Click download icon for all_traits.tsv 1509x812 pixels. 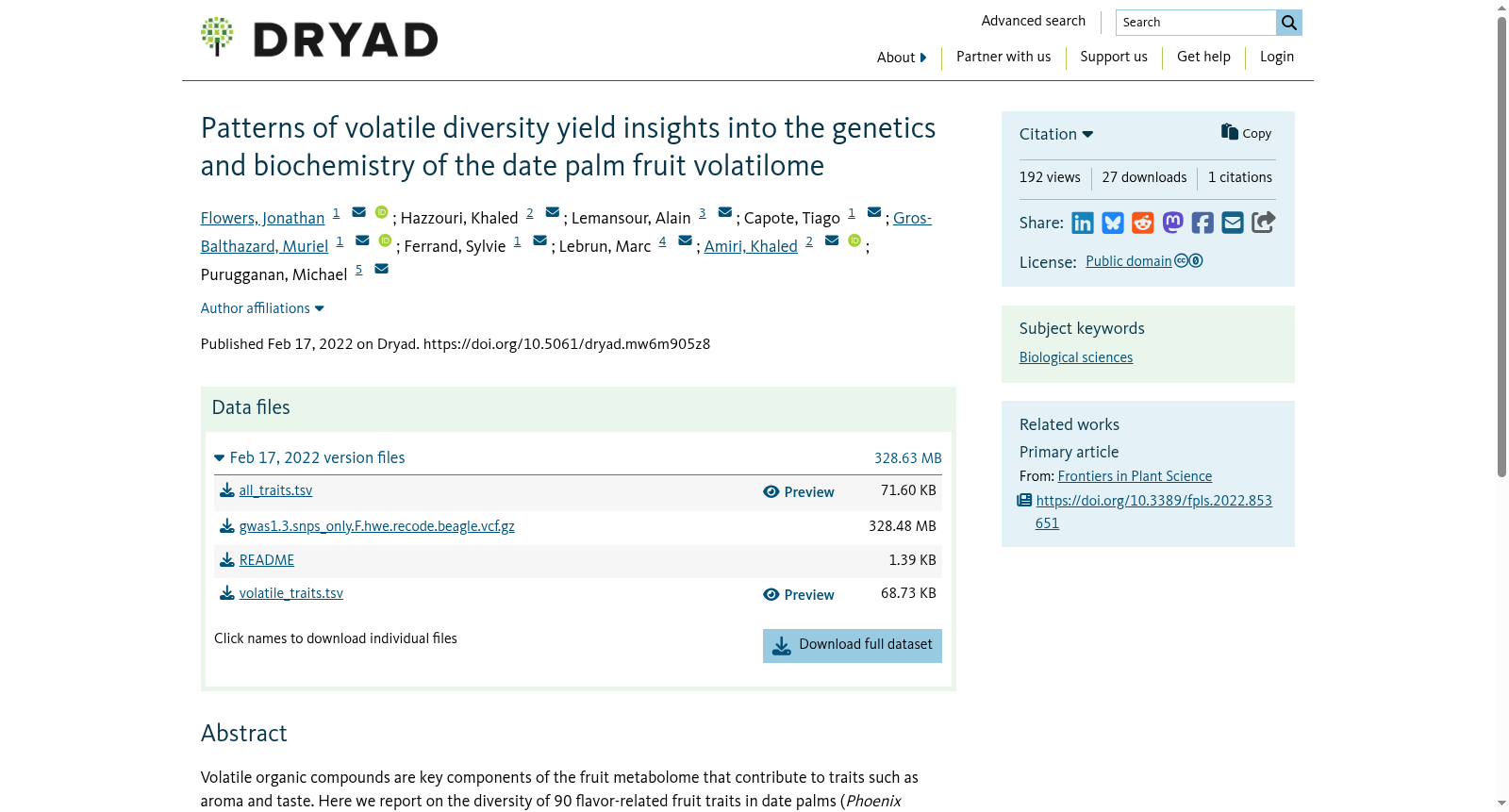227,490
